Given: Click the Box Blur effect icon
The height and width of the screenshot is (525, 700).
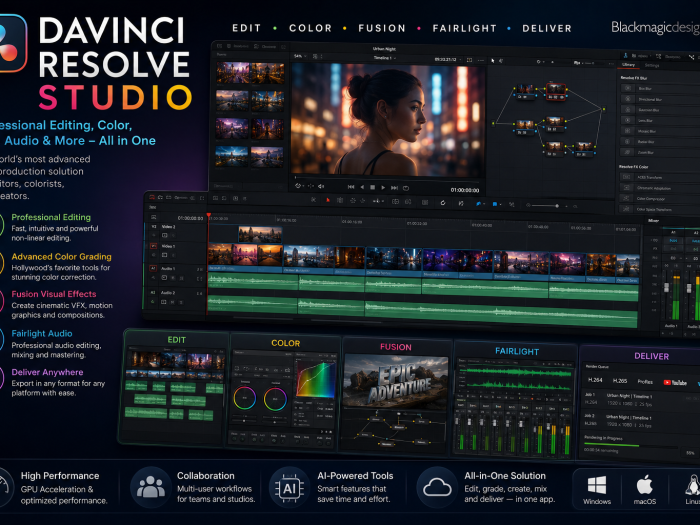Looking at the screenshot, I should tap(628, 88).
